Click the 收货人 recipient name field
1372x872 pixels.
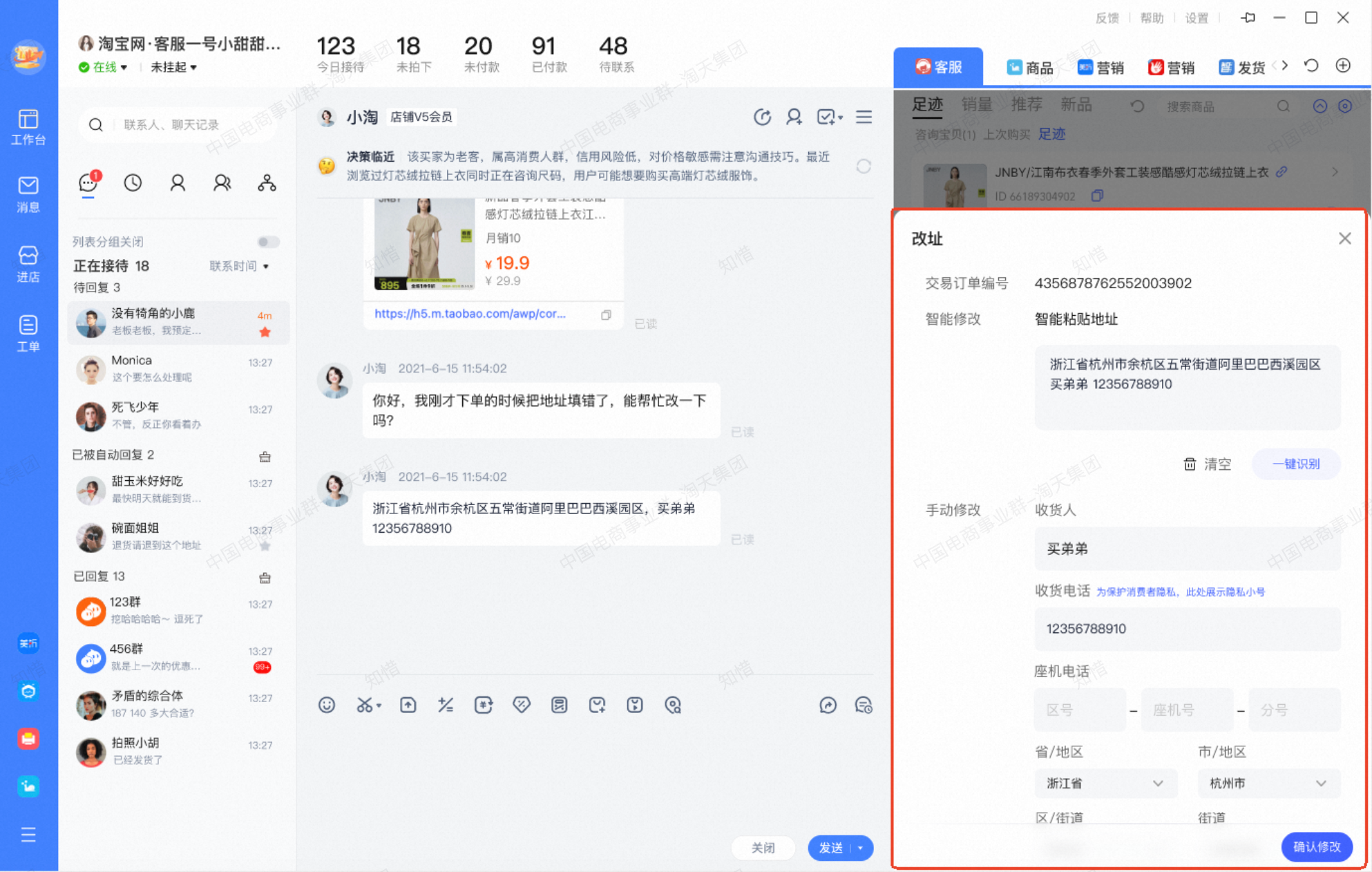click(x=1187, y=549)
